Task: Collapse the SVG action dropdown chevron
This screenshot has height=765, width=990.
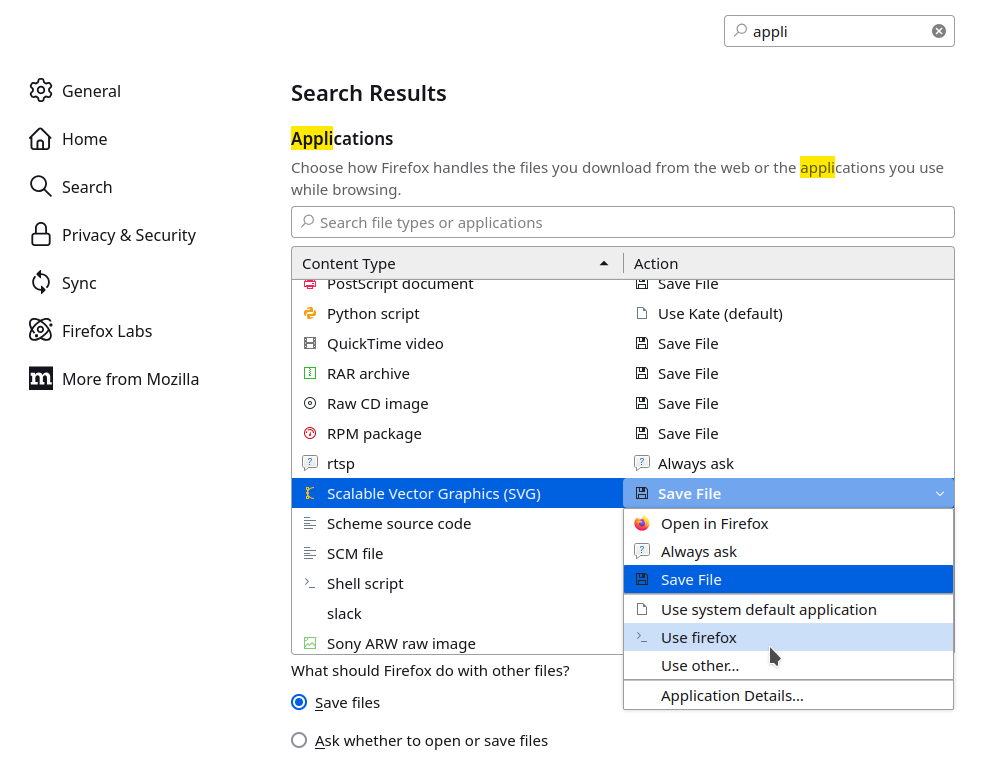Action: 939,494
